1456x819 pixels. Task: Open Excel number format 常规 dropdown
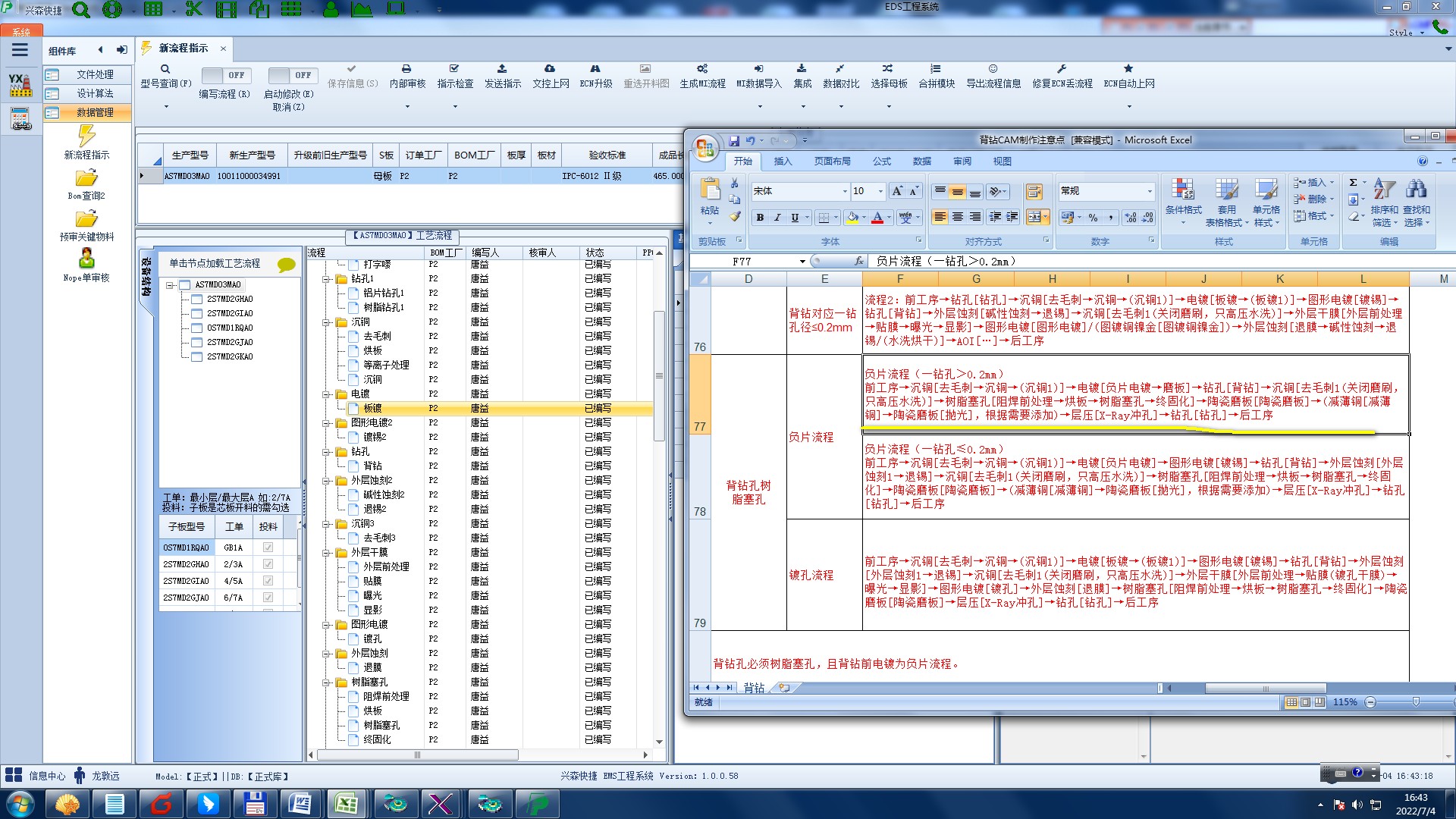point(1150,191)
